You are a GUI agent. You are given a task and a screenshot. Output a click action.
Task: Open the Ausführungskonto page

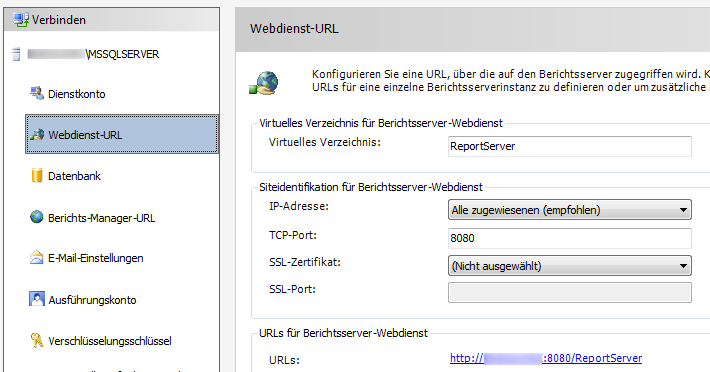click(x=92, y=300)
